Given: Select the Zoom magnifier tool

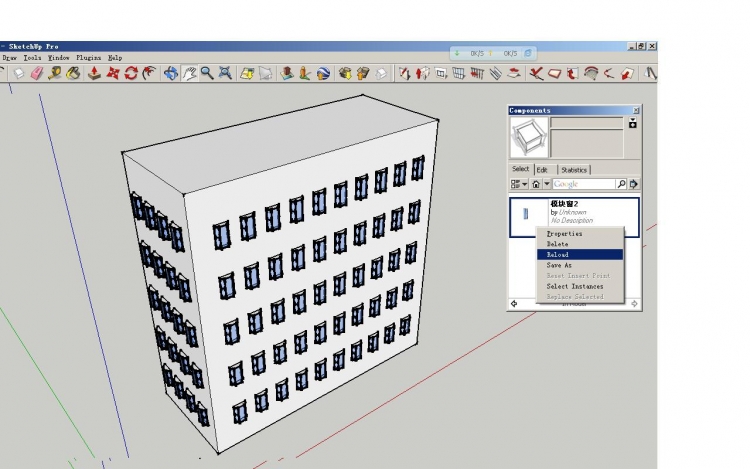Looking at the screenshot, I should tap(207, 73).
